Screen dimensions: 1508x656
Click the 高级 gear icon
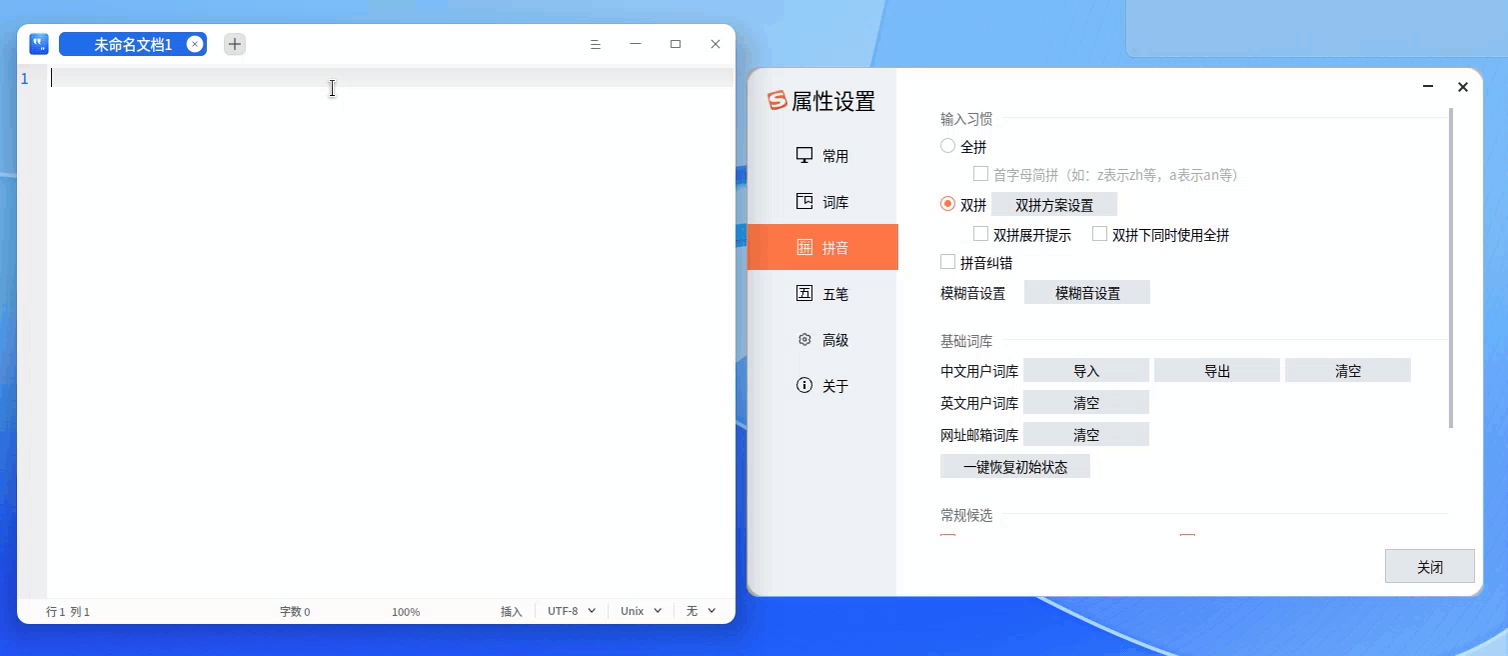coord(804,339)
